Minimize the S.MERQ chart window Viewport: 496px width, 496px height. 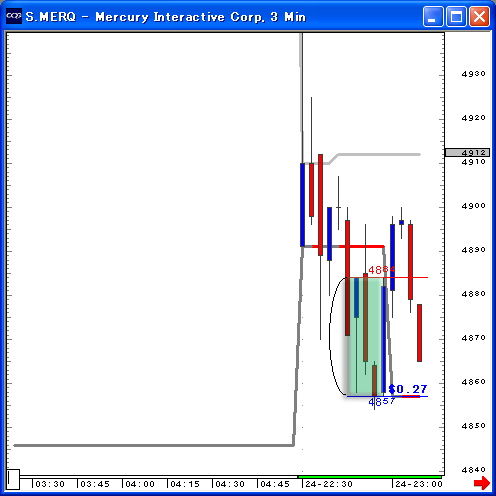(433, 16)
